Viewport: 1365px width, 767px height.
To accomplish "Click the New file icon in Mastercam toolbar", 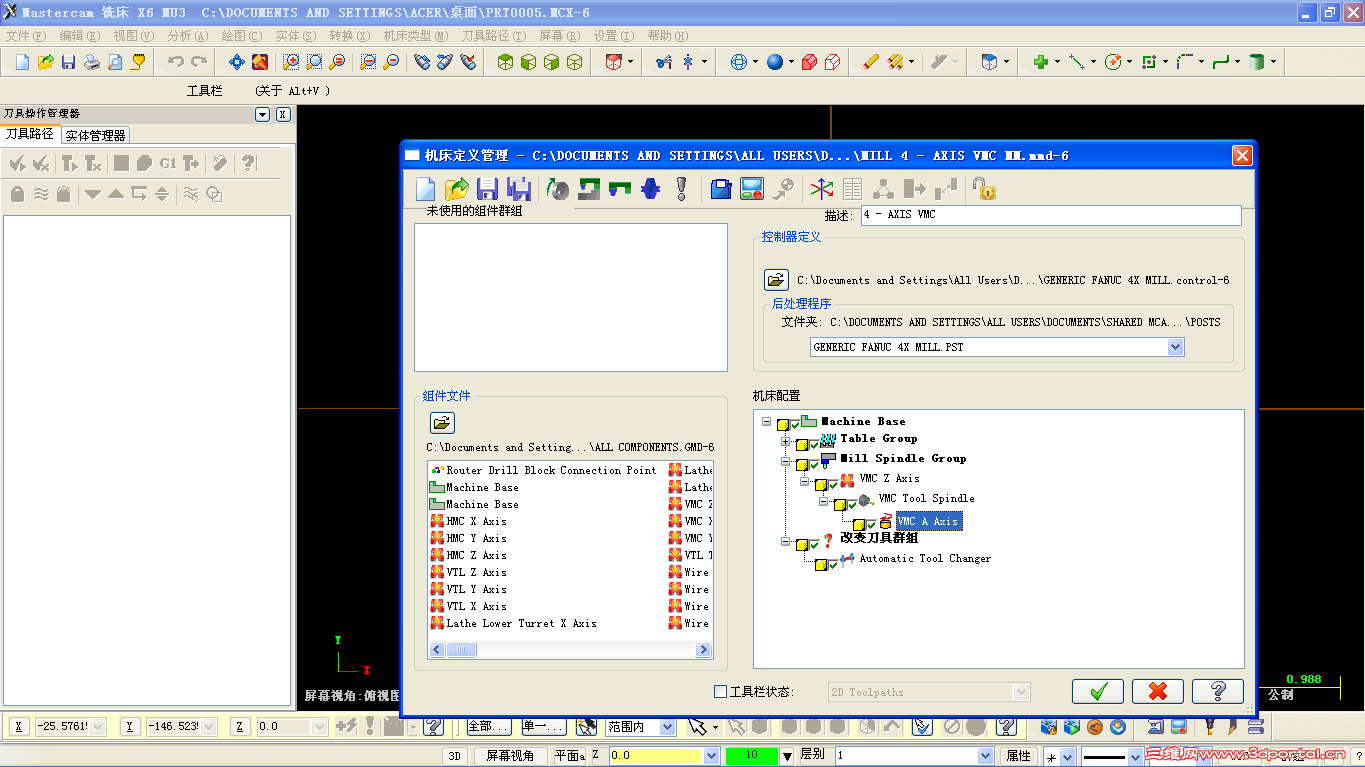I will click(22, 62).
